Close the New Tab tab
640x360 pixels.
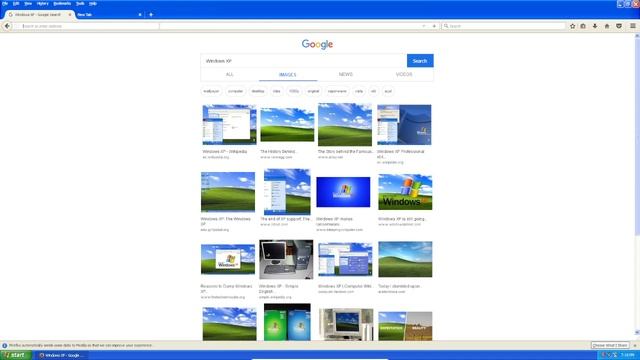pyautogui.click(x=140, y=15)
